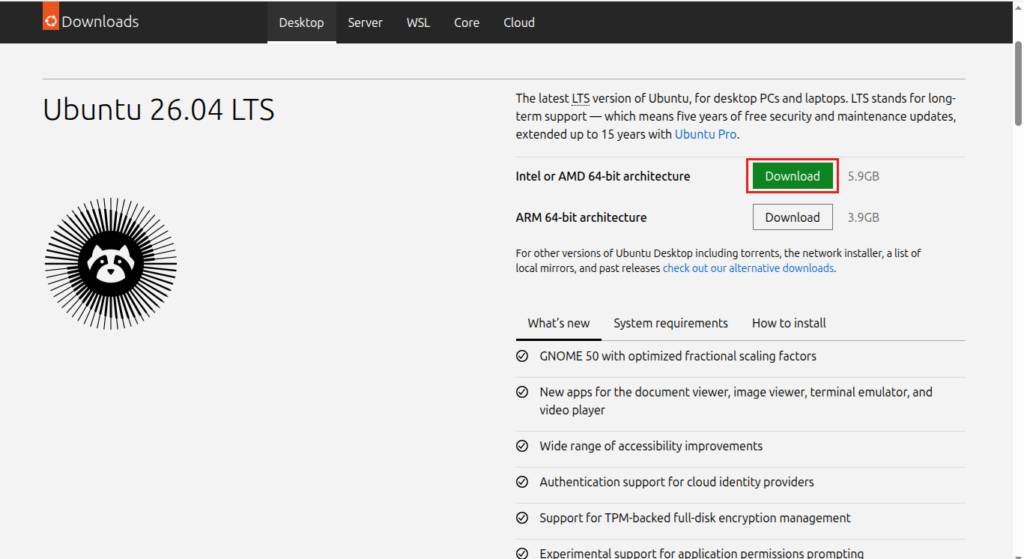Open the Cloud navigation tab
Image resolution: width=1024 pixels, height=559 pixels.
pyautogui.click(x=519, y=22)
